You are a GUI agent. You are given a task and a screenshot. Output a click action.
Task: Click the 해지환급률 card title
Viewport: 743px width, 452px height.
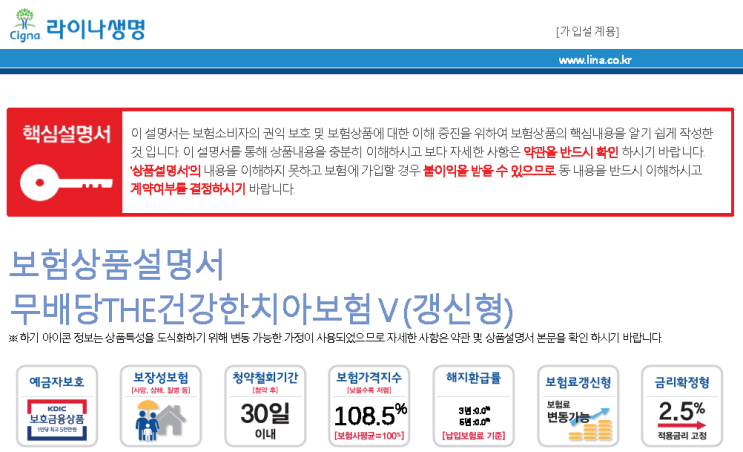tap(473, 378)
